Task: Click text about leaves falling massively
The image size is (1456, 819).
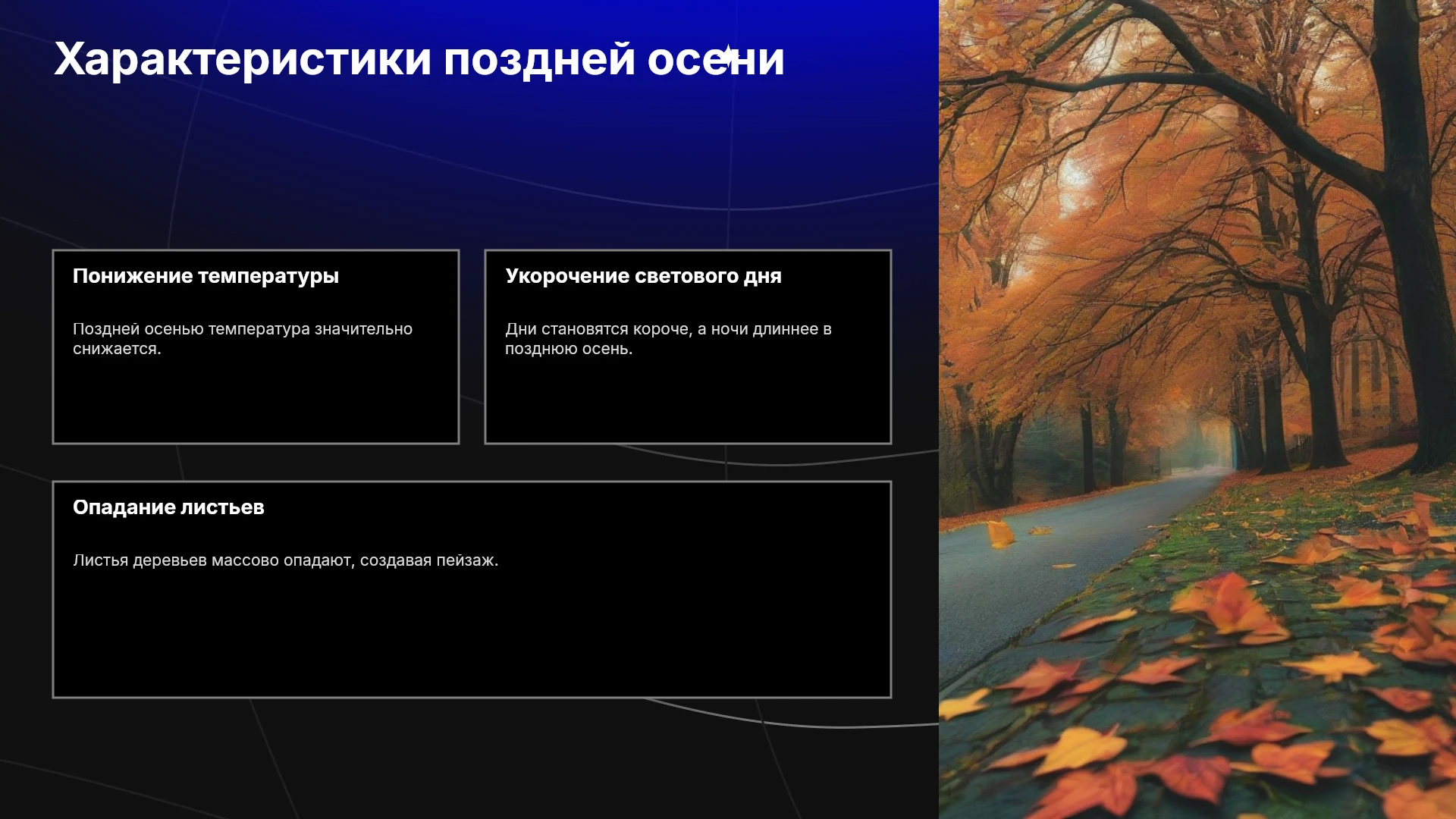Action: [285, 560]
